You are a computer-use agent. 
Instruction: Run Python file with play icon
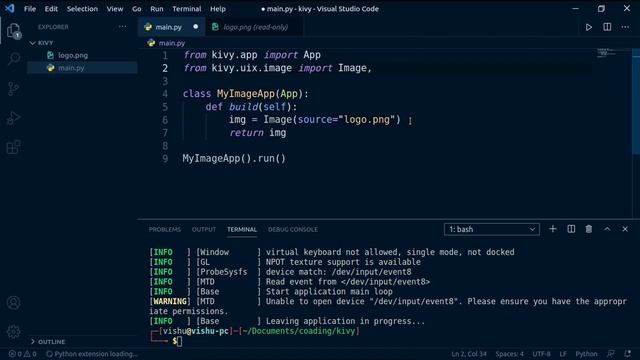coord(589,27)
